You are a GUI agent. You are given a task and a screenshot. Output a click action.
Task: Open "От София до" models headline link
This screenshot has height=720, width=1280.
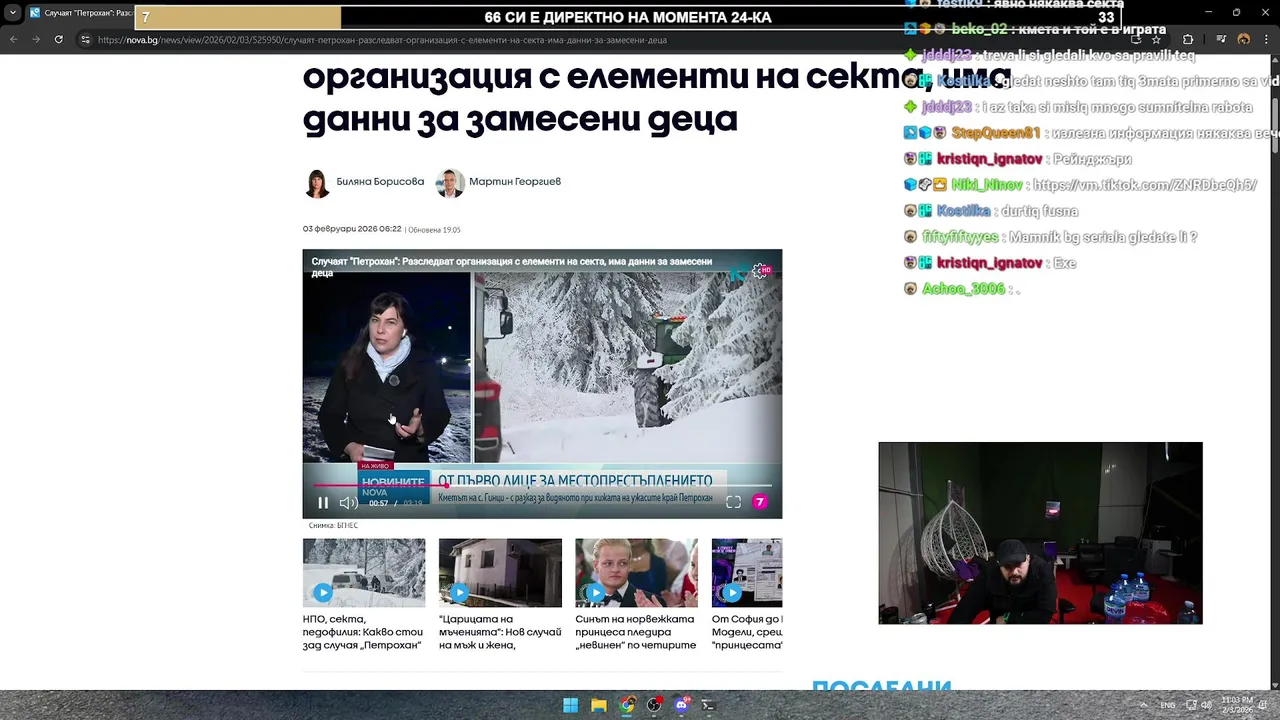747,632
